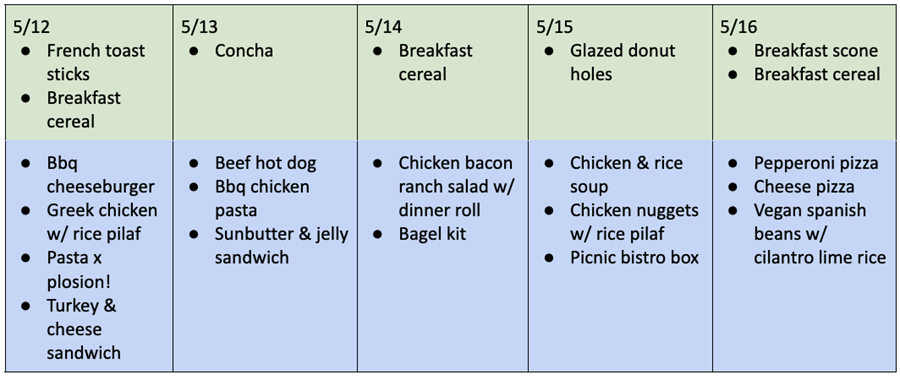Click the 5/12 date header
The height and width of the screenshot is (380, 900).
point(29,27)
